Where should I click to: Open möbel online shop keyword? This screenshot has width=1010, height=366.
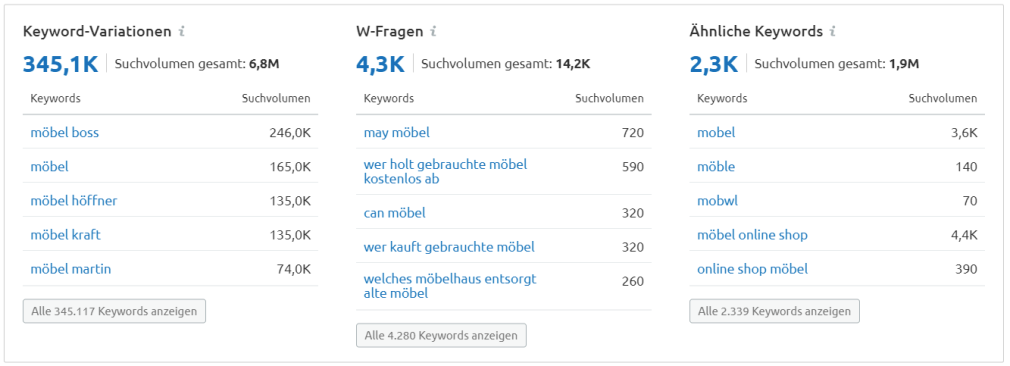pos(752,235)
